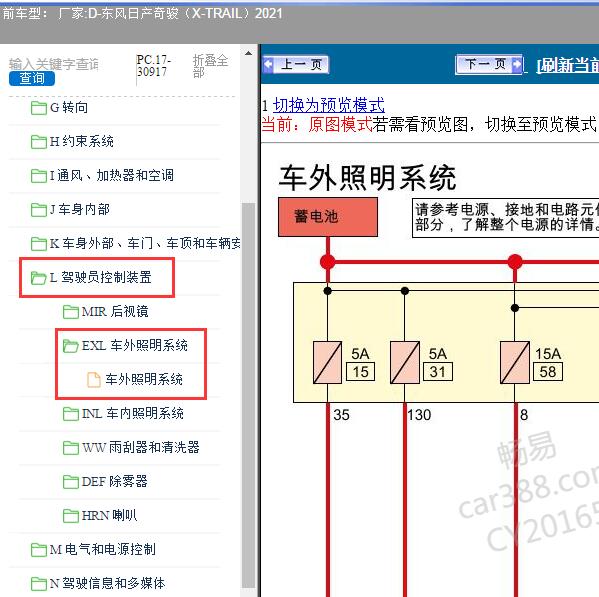Go to next page with 下一页
Viewport: 599px width, 597px height.
pyautogui.click(x=489, y=64)
